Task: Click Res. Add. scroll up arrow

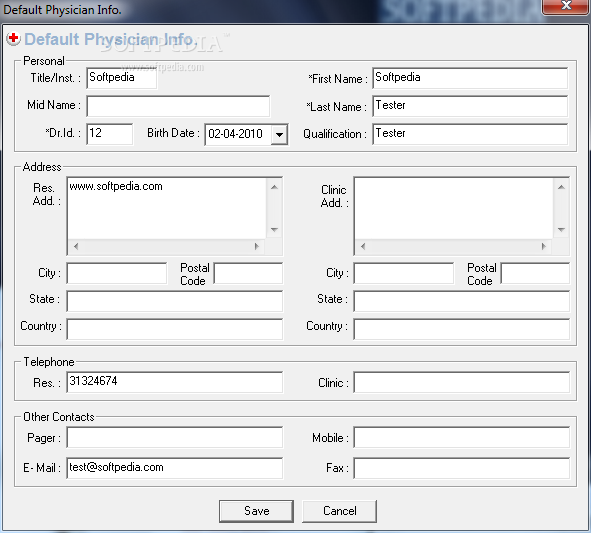Action: tap(274, 187)
